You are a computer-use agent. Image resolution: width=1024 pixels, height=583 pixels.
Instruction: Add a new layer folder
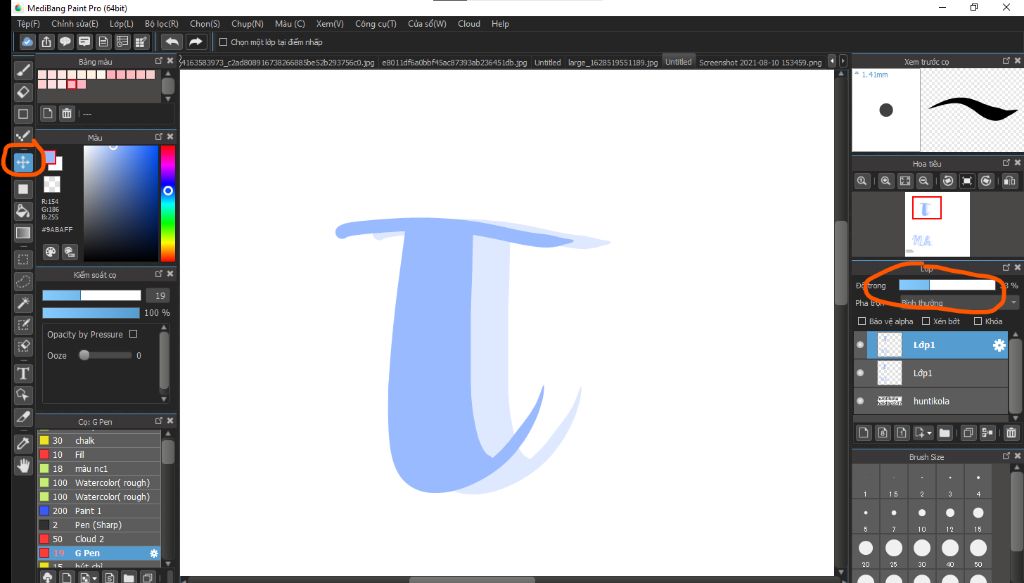[x=944, y=432]
